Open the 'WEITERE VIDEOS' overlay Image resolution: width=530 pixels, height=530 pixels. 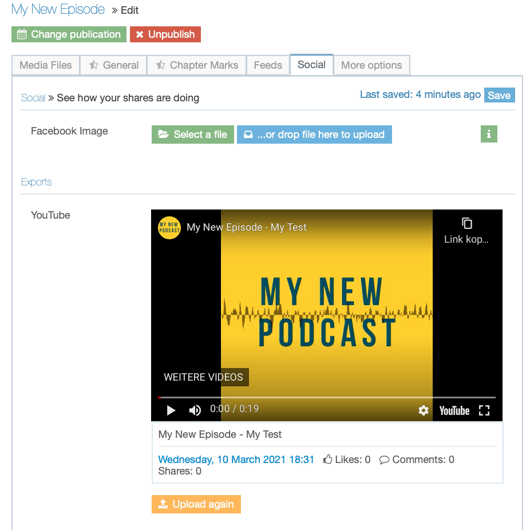click(x=203, y=377)
